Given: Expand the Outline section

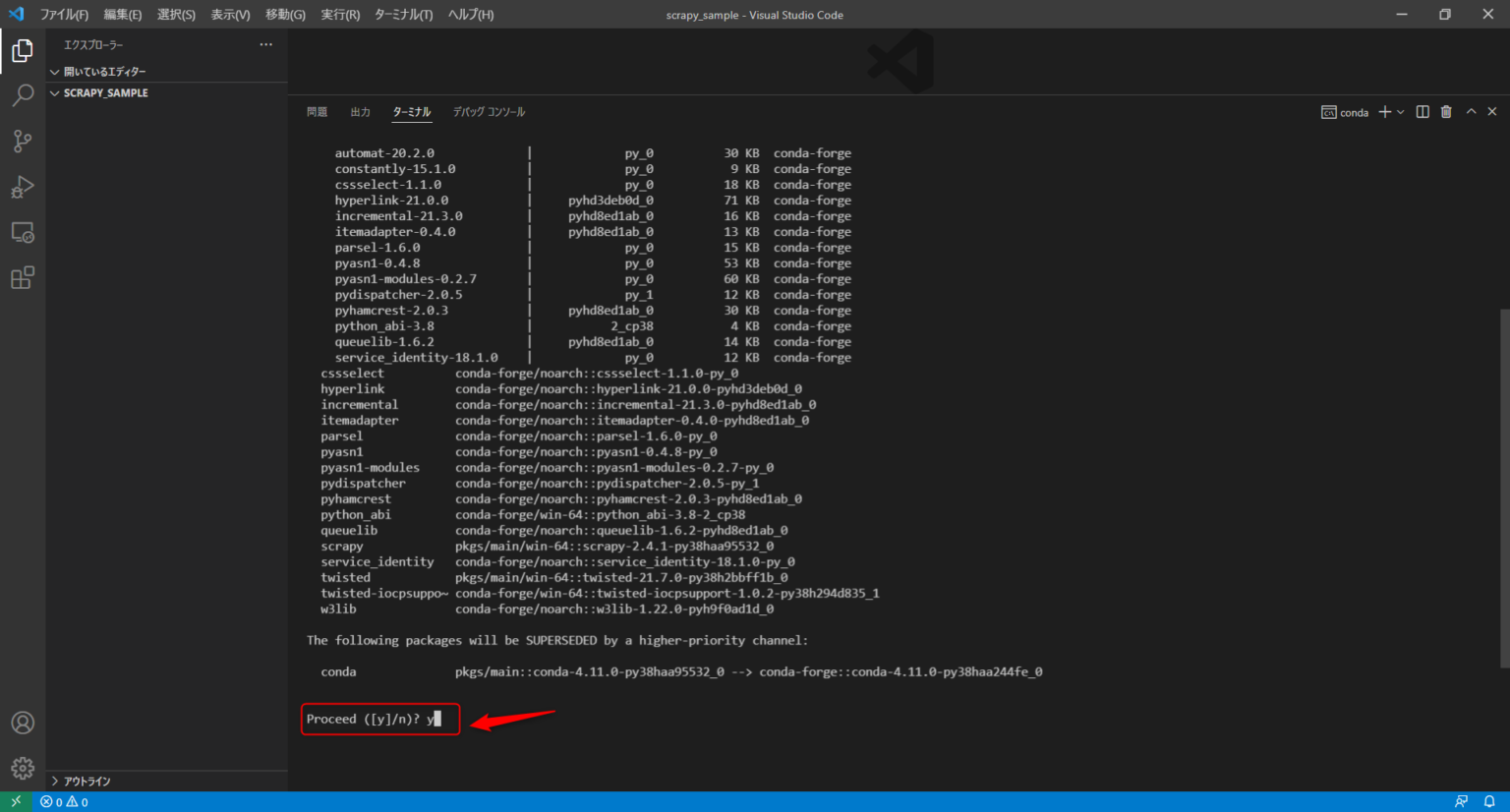Looking at the screenshot, I should pos(84,781).
